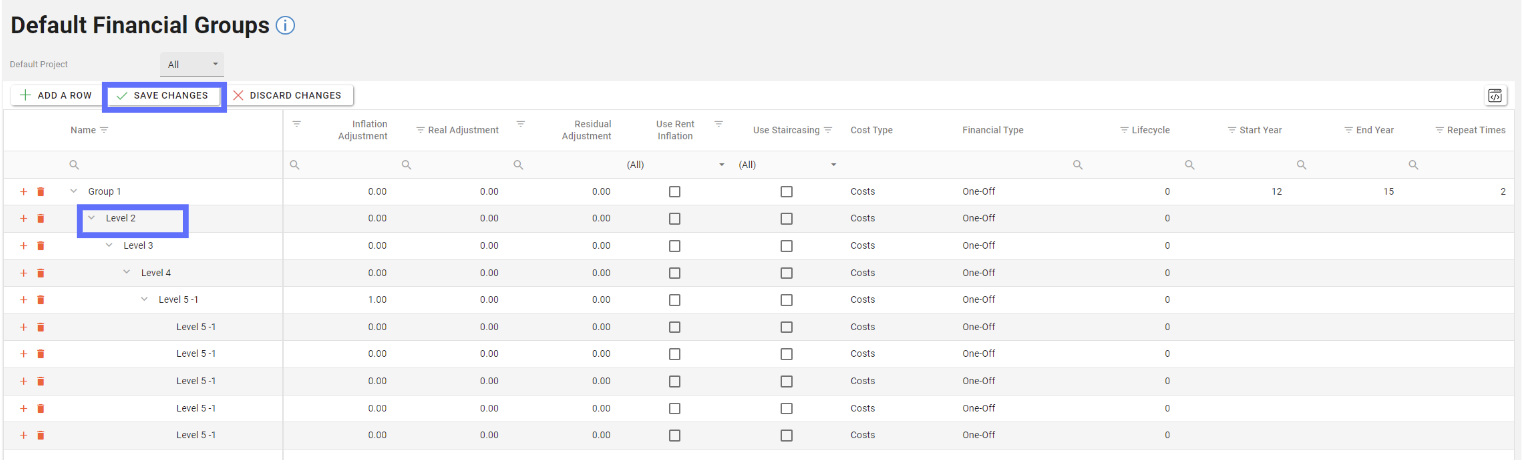Open the Start Year column filter icon
The width and height of the screenshot is (1523, 460).
tap(1232, 130)
